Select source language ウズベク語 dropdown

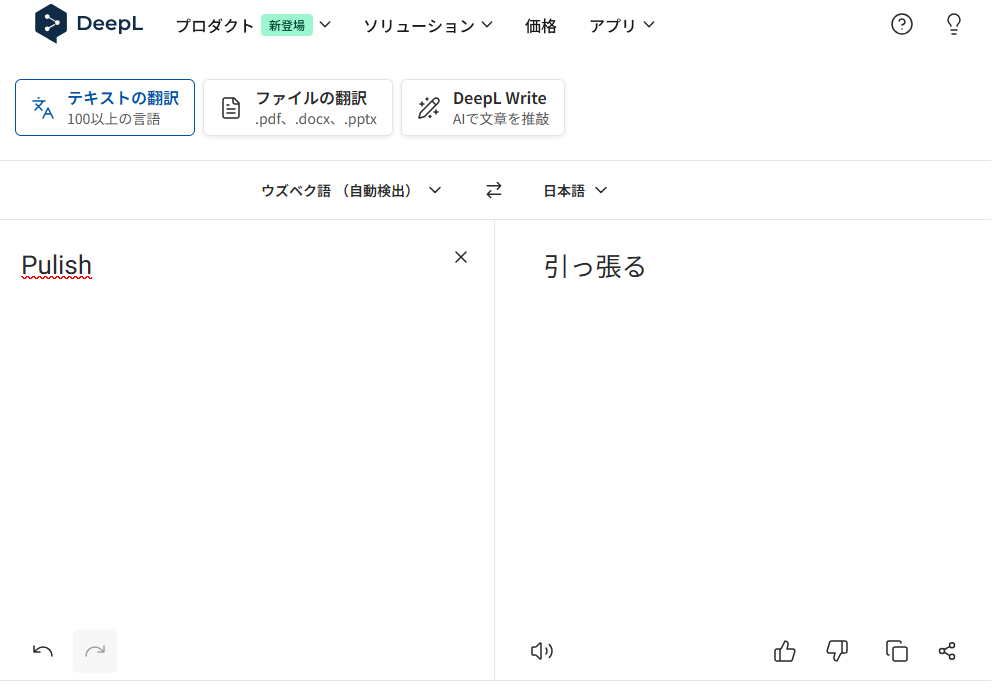350,190
